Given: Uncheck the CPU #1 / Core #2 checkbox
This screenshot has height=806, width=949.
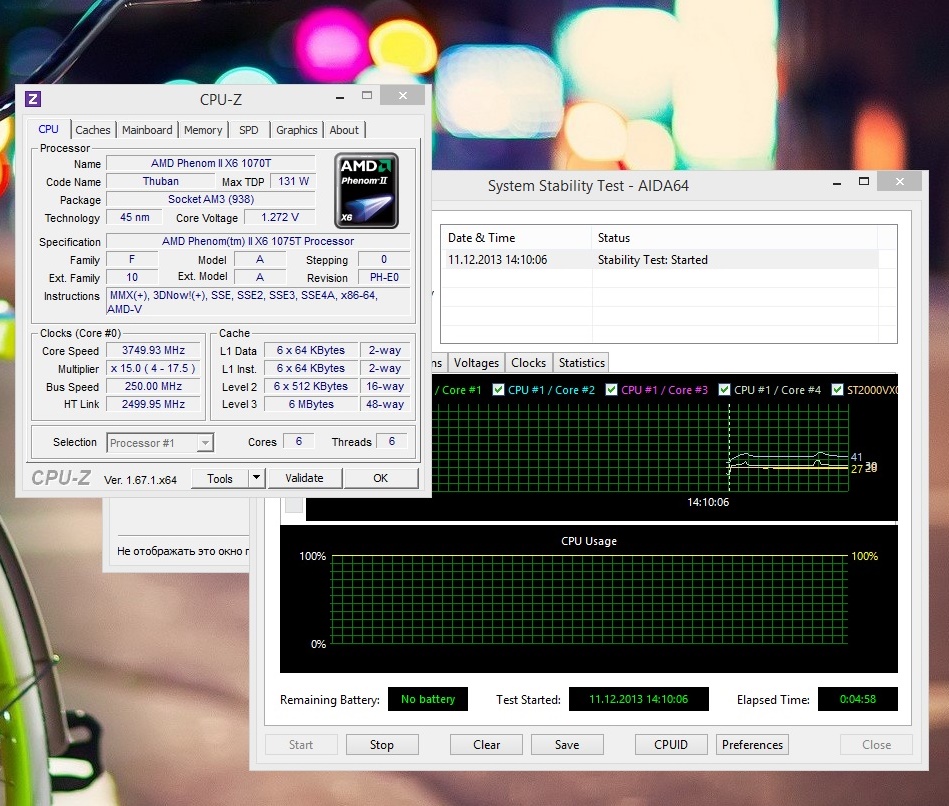Looking at the screenshot, I should 499,390.
